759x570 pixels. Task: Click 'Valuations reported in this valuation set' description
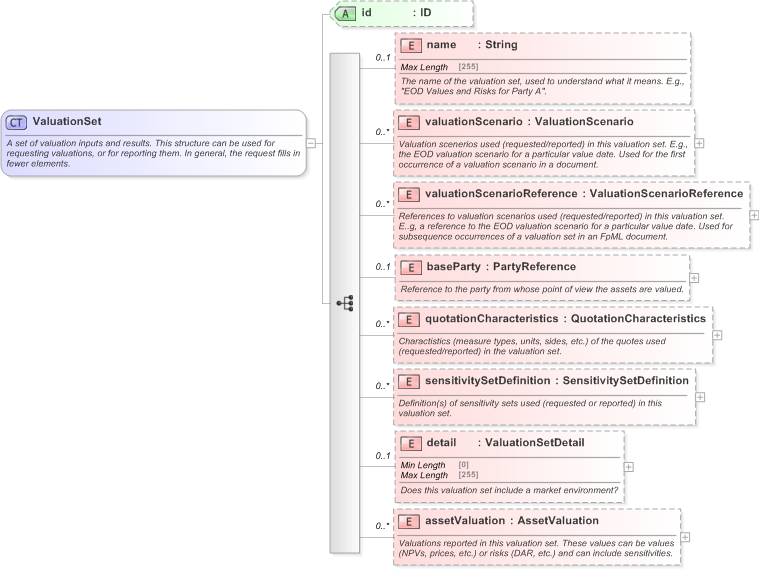click(x=536, y=548)
